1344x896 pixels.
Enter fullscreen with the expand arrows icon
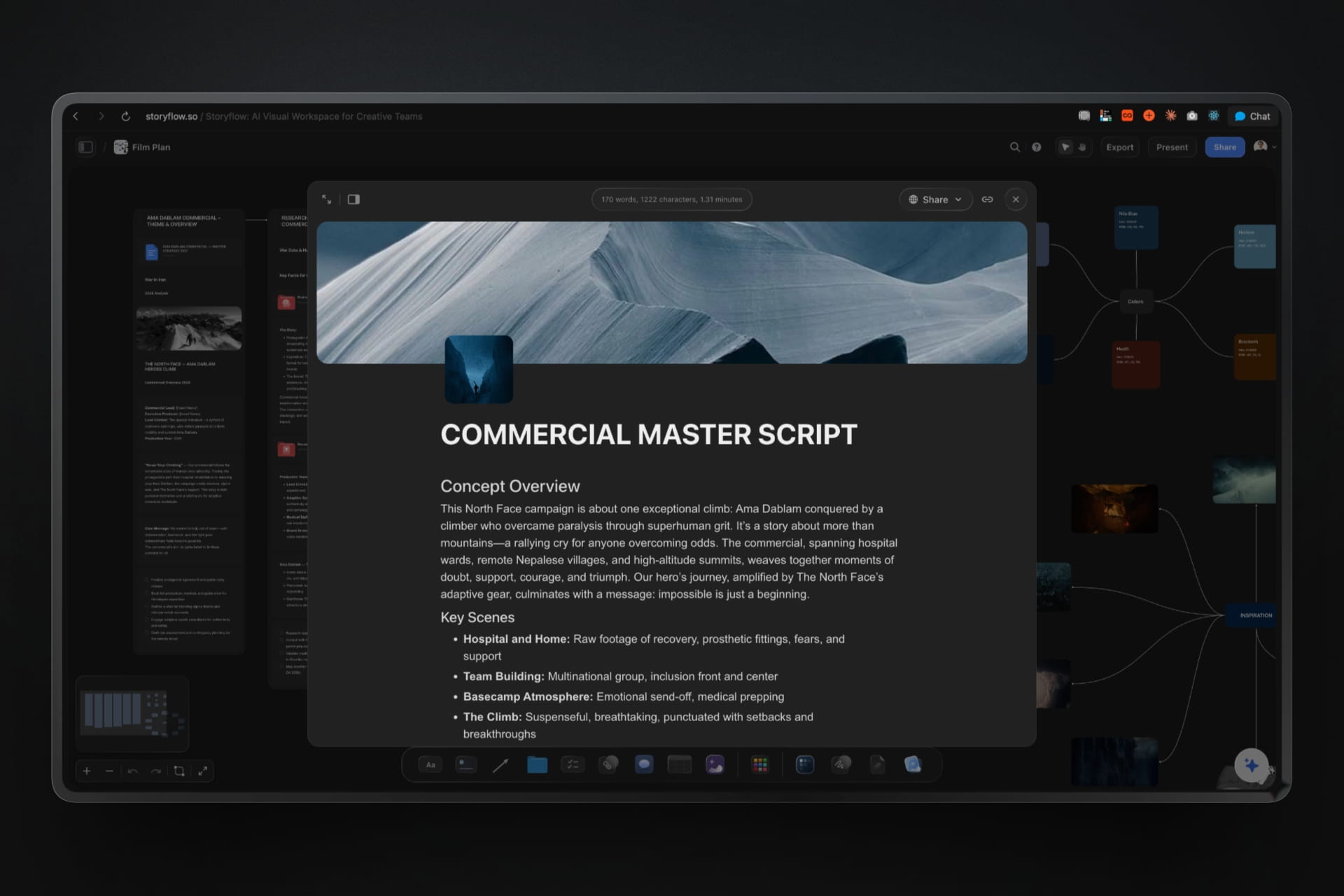202,771
